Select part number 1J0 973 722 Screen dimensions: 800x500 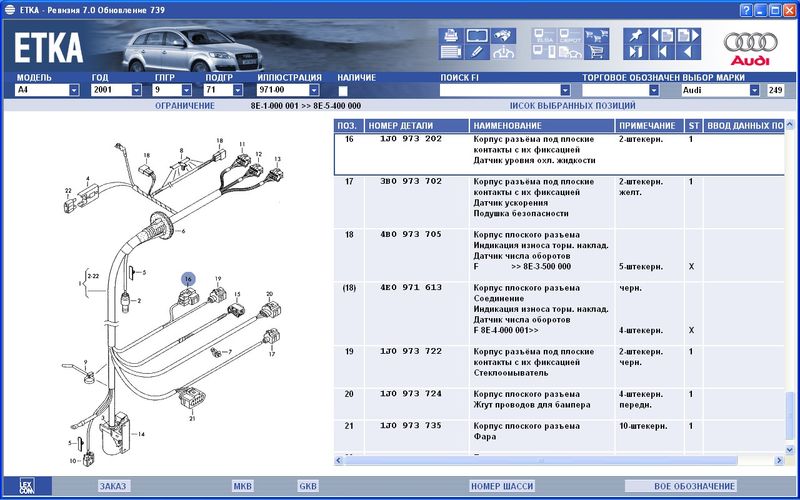click(411, 351)
